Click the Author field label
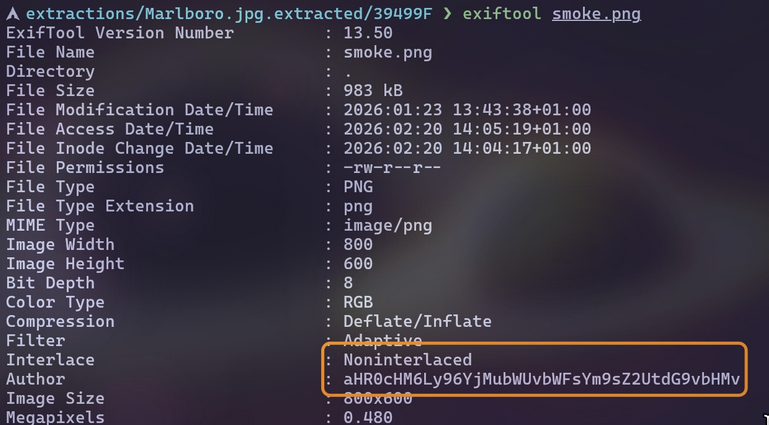Viewport: 769px width, 425px height. coord(35,379)
